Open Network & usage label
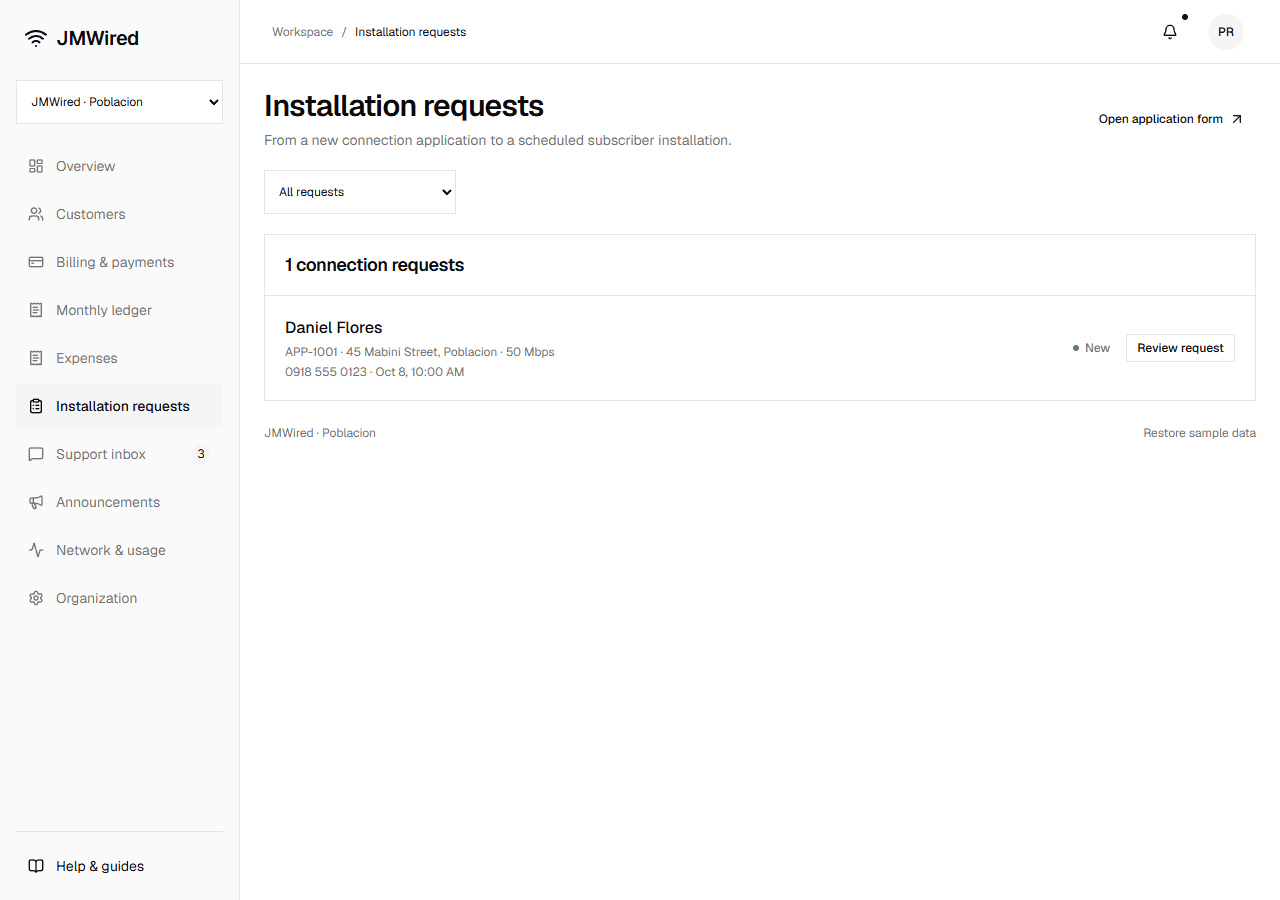This screenshot has width=1280, height=900. coord(111,550)
